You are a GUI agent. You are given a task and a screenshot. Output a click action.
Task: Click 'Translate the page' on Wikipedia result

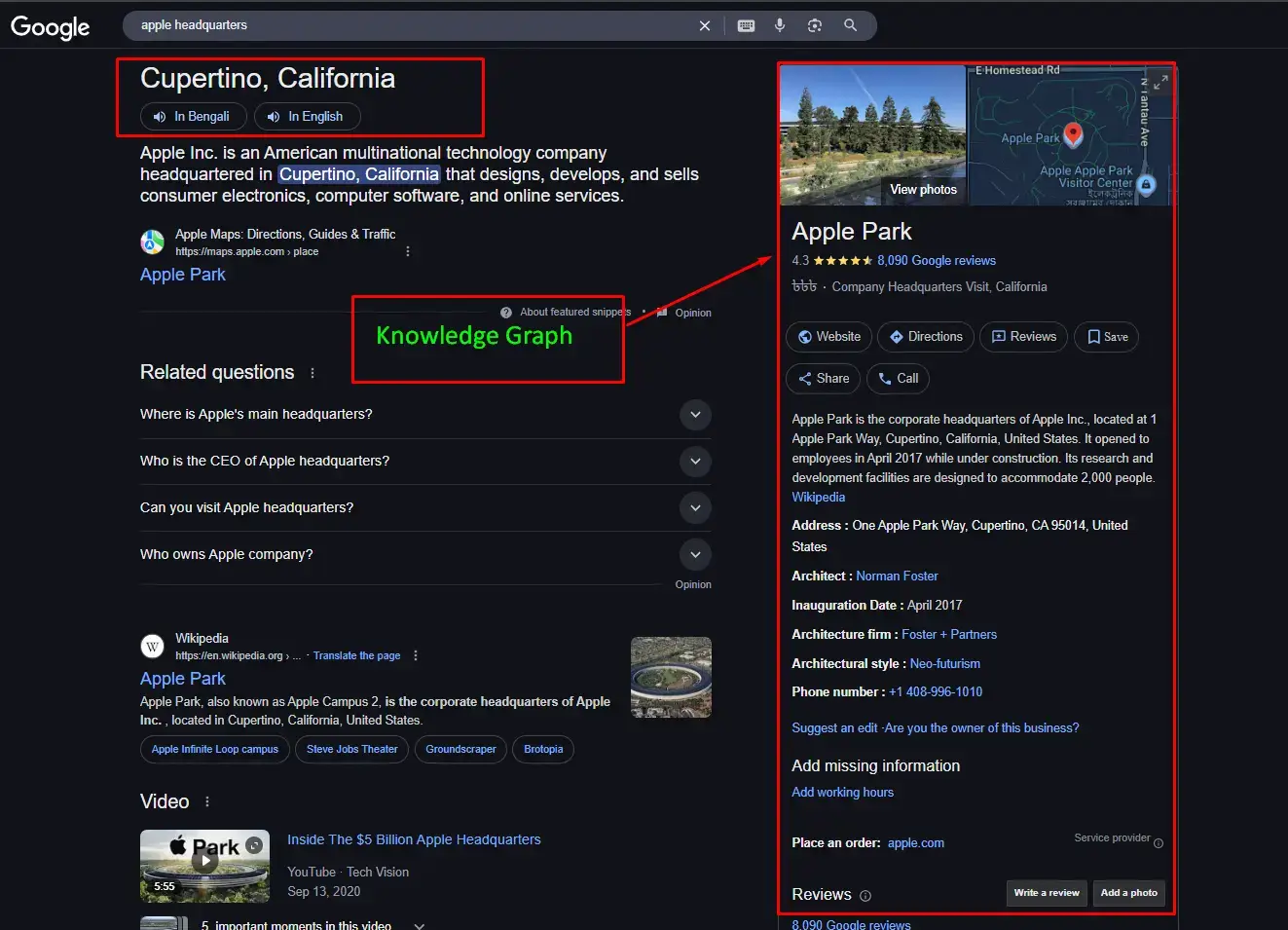point(356,655)
